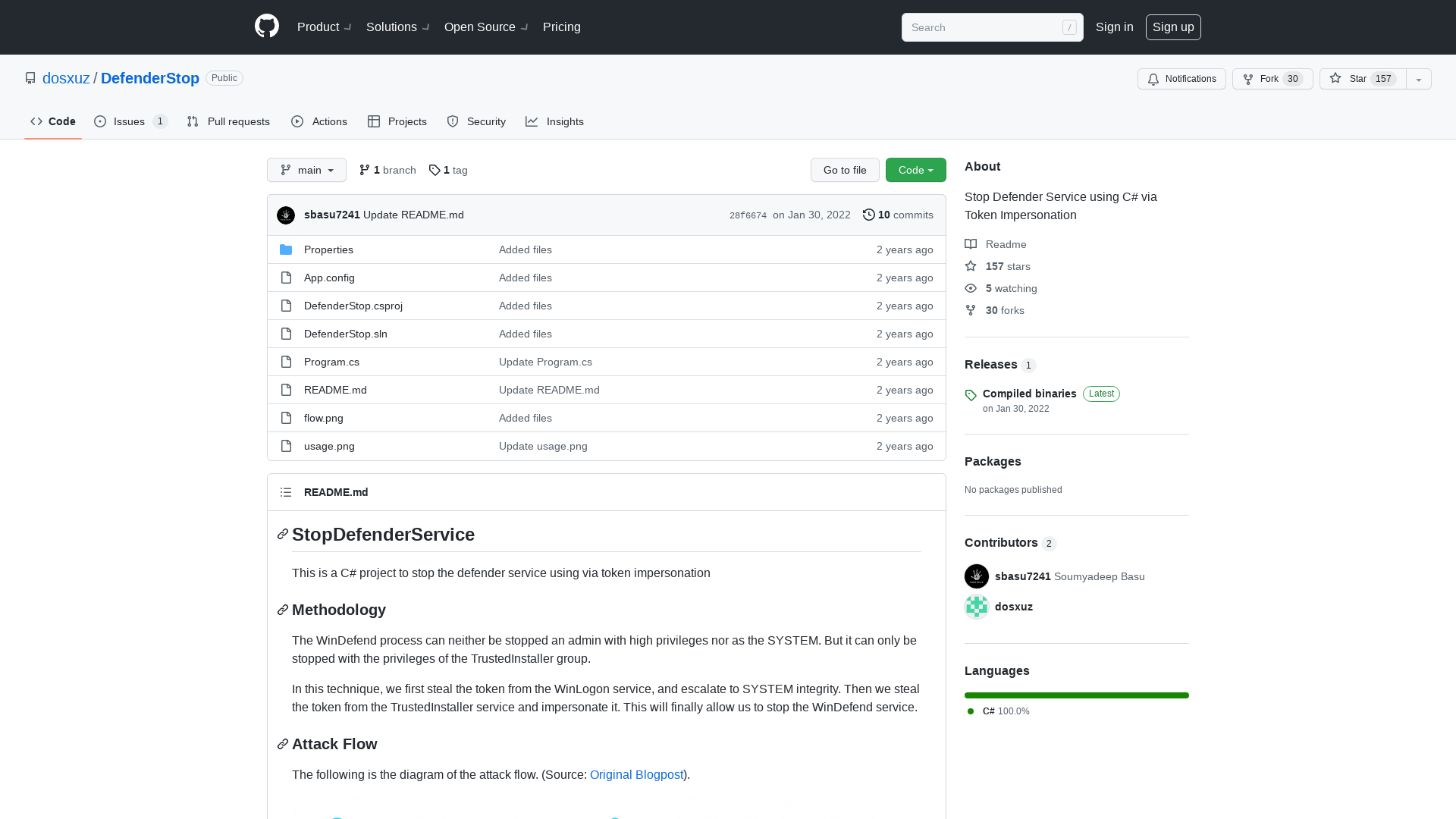This screenshot has height=819, width=1456.
Task: Open the dosxuz owner link
Action: coord(66,78)
